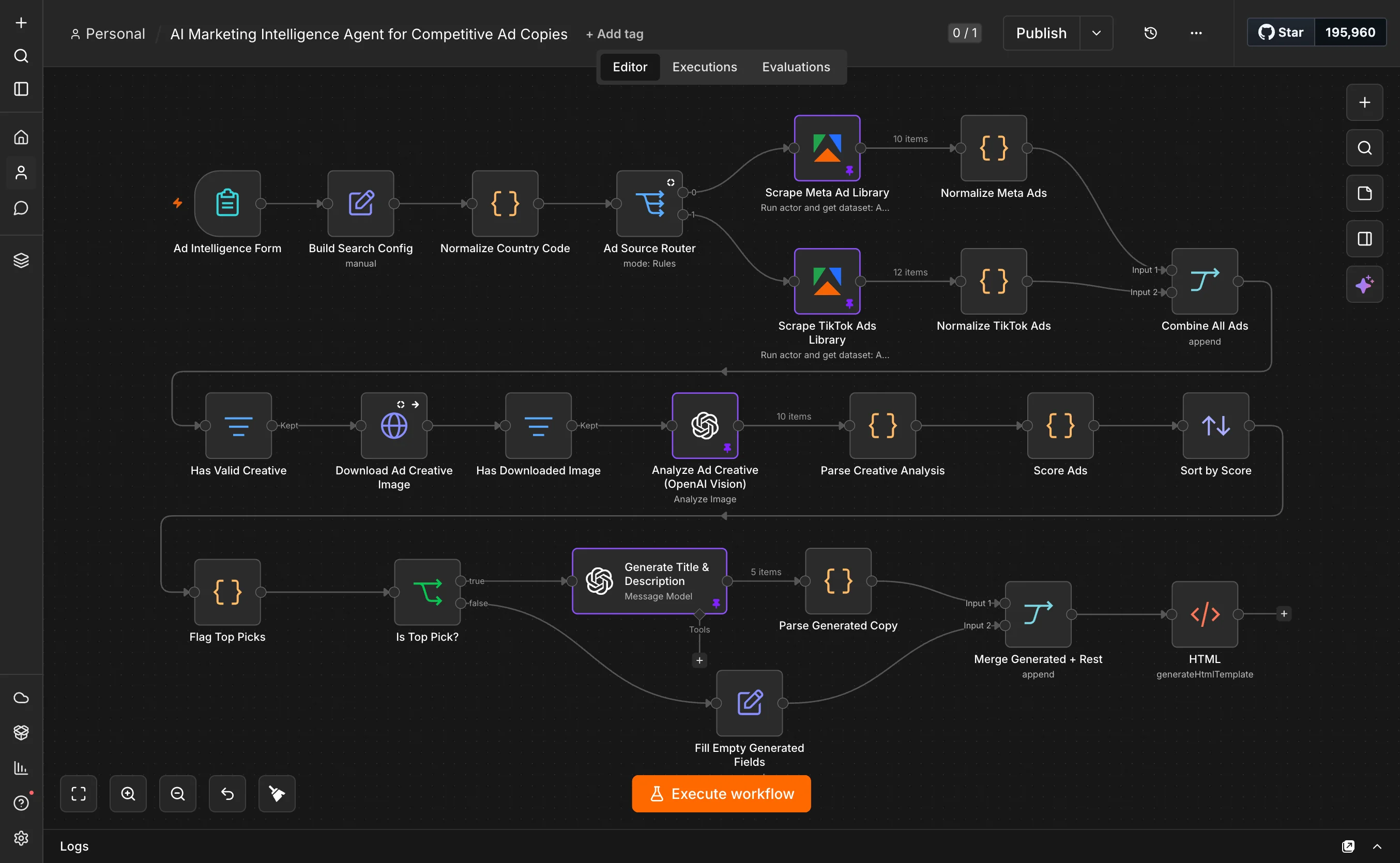Fit the workflow to view
The image size is (1400, 863).
[x=78, y=794]
